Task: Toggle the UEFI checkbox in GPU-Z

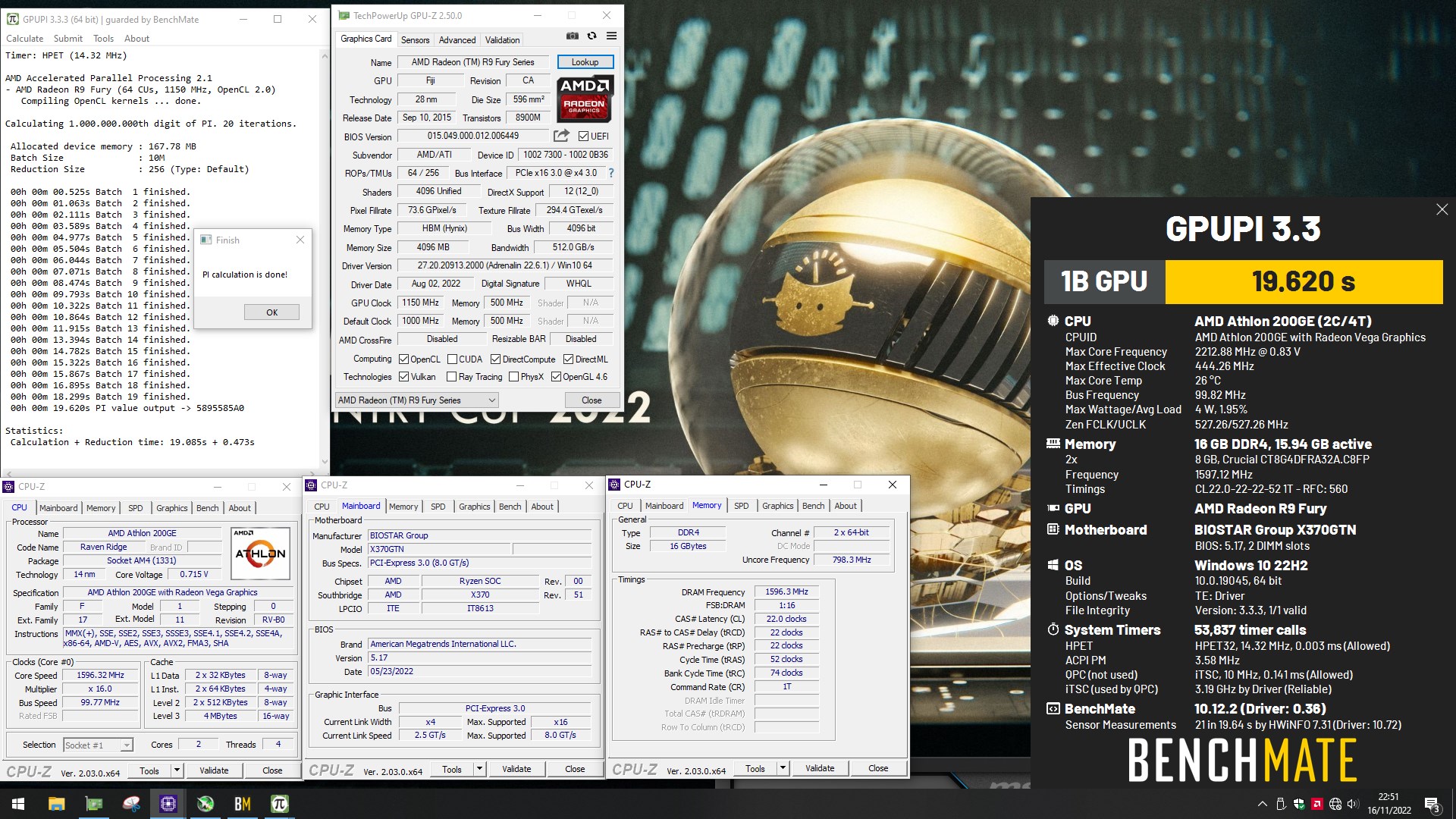Action: coord(583,136)
